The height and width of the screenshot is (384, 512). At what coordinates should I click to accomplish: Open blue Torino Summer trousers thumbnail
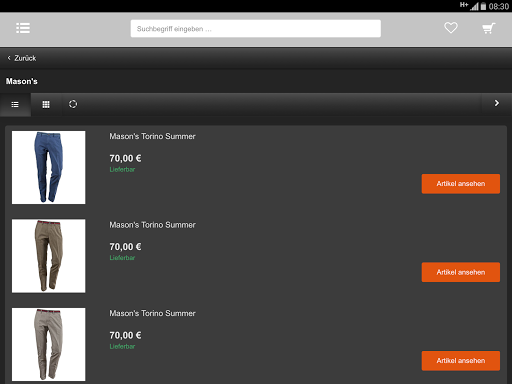coord(49,167)
